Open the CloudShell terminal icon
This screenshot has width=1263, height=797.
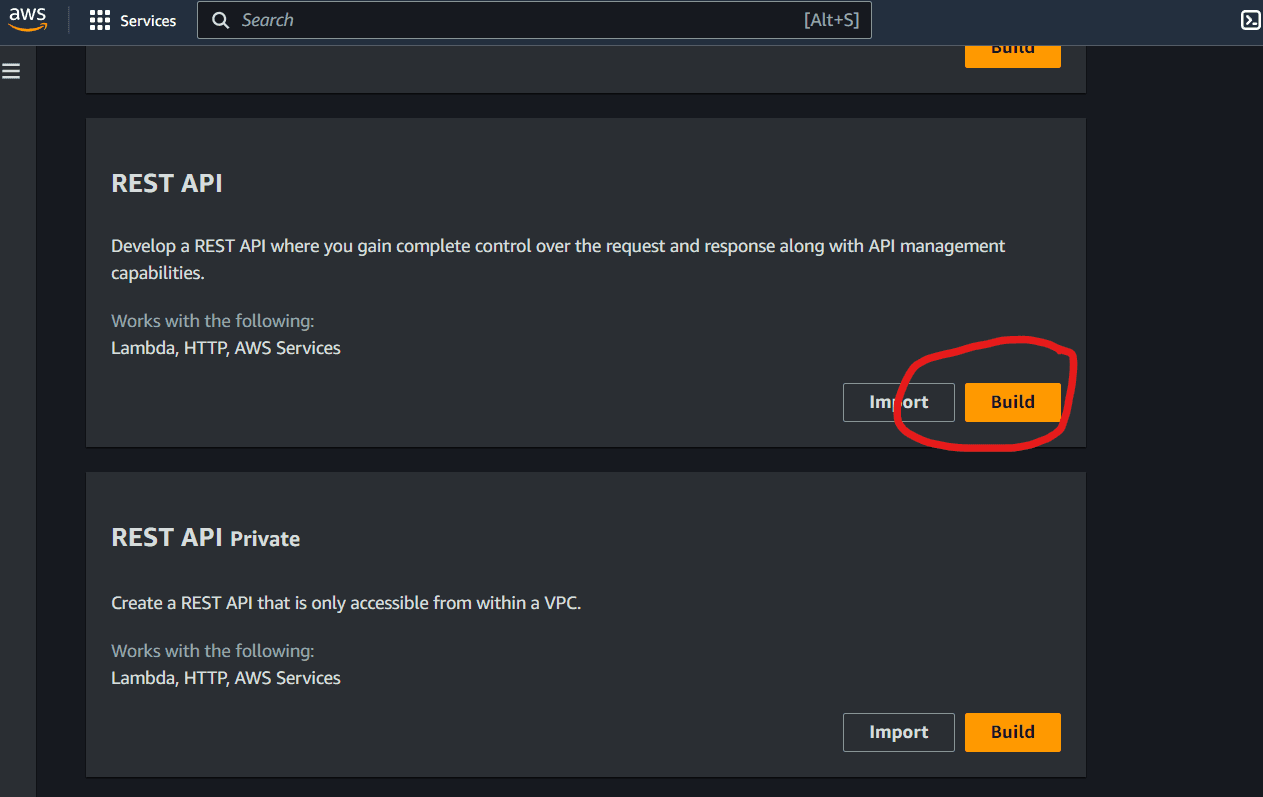[x=1250, y=20]
